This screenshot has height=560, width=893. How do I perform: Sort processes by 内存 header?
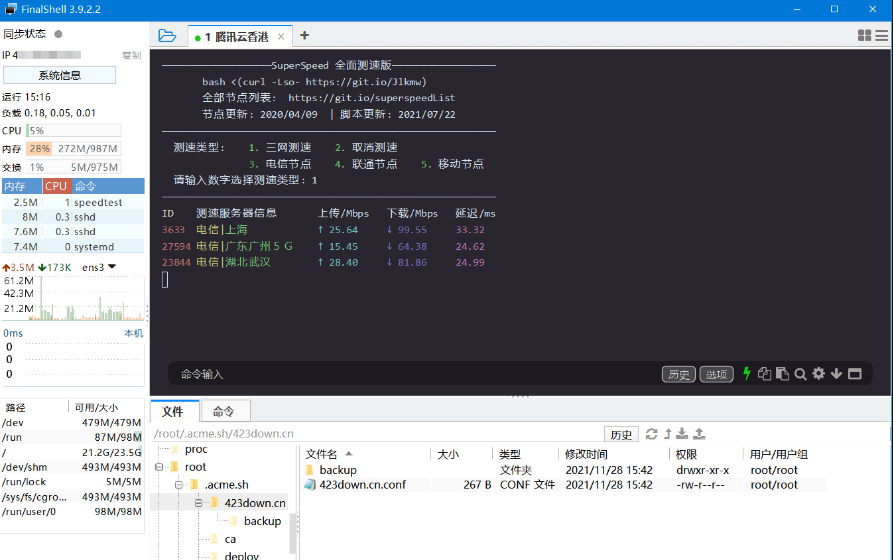pyautogui.click(x=22, y=186)
